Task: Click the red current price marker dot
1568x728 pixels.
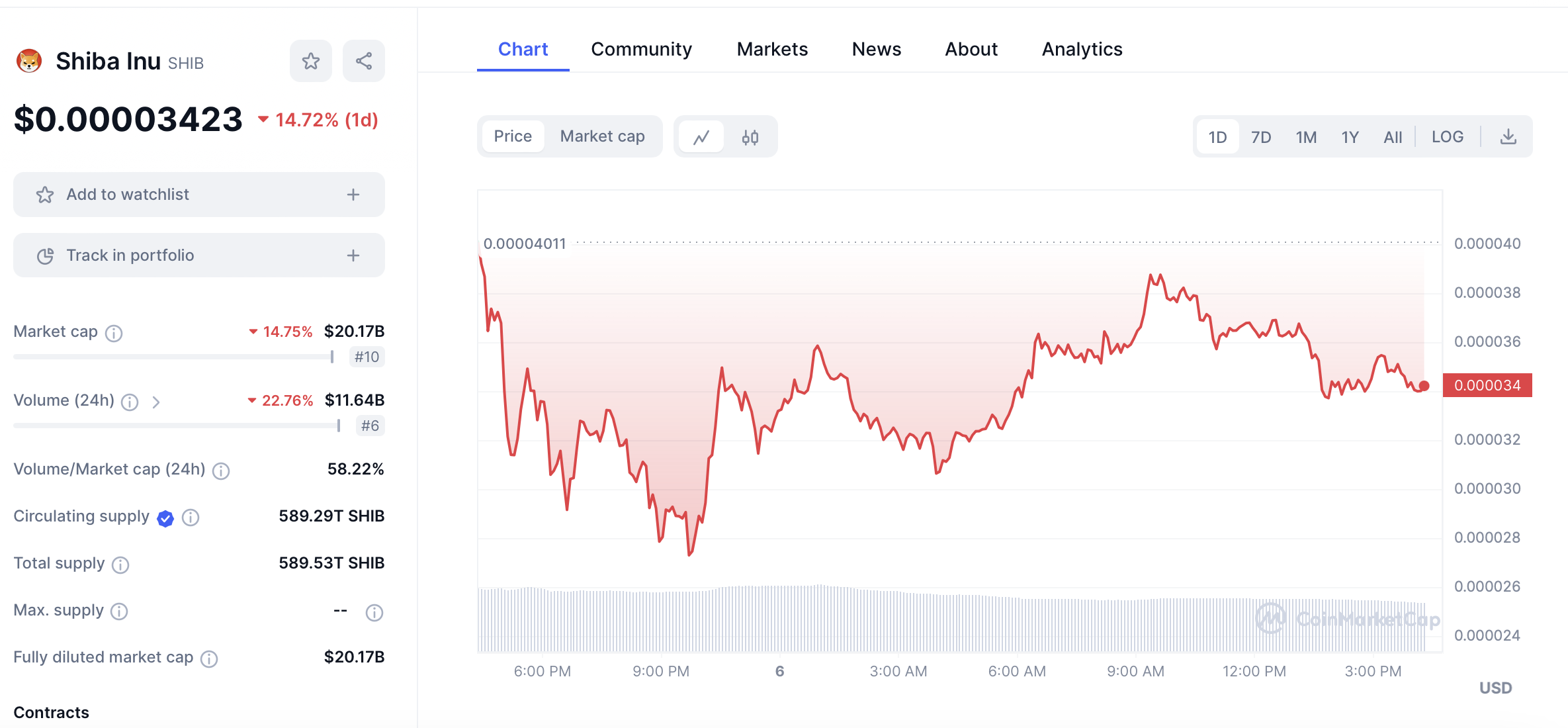Action: [x=1424, y=386]
